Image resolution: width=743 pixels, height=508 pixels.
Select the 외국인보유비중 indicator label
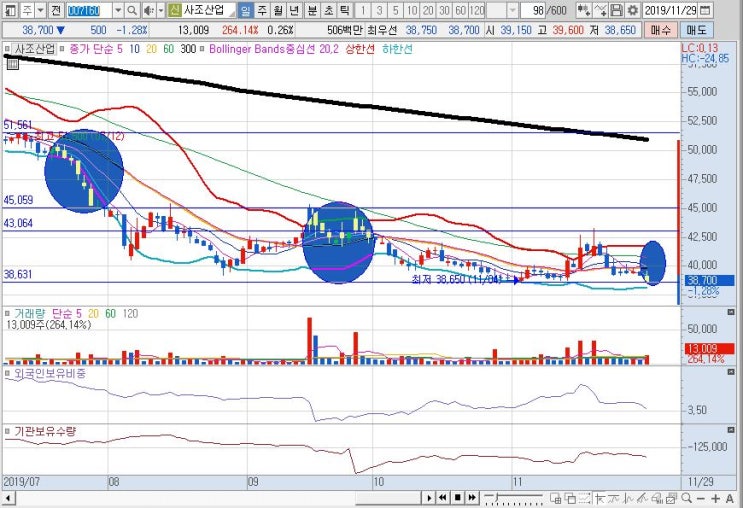coord(50,373)
